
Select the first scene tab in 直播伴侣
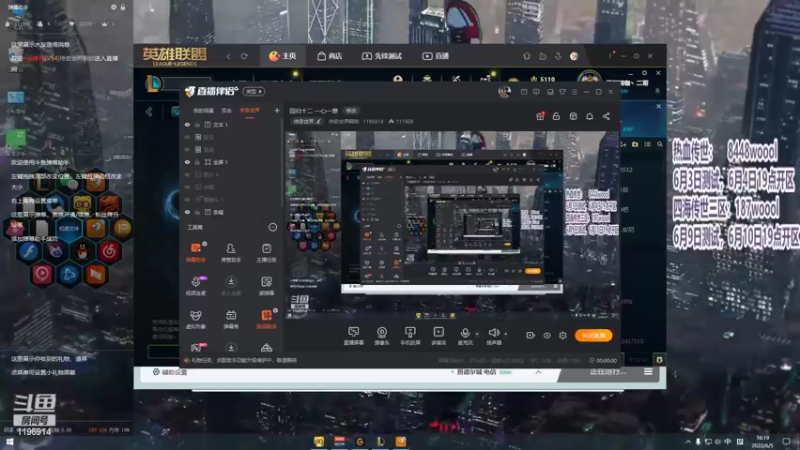[x=203, y=110]
